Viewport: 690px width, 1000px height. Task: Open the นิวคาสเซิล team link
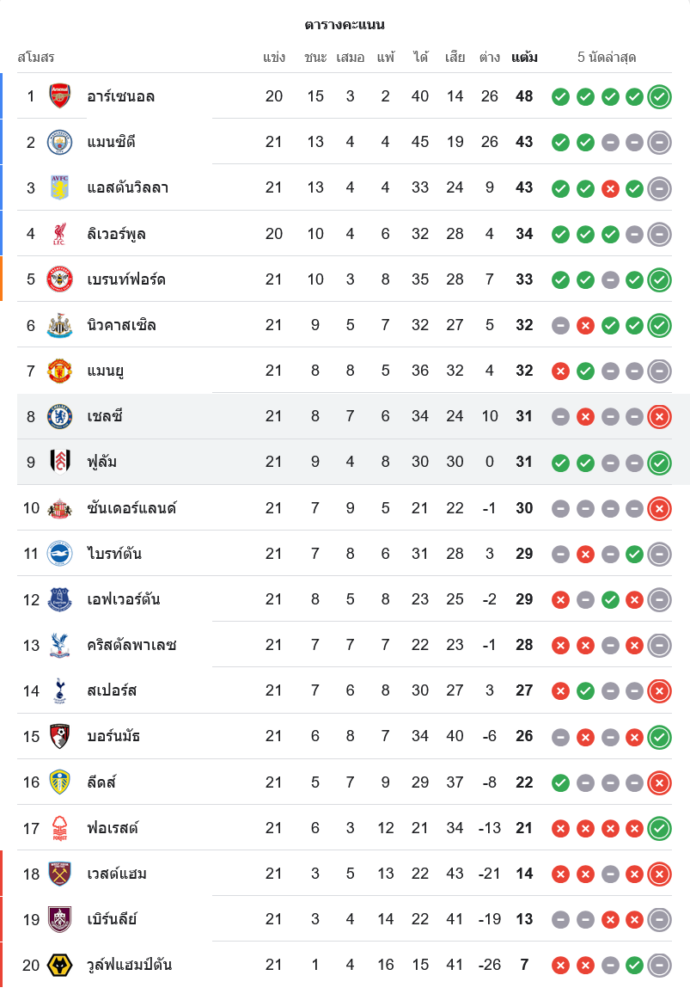(121, 325)
